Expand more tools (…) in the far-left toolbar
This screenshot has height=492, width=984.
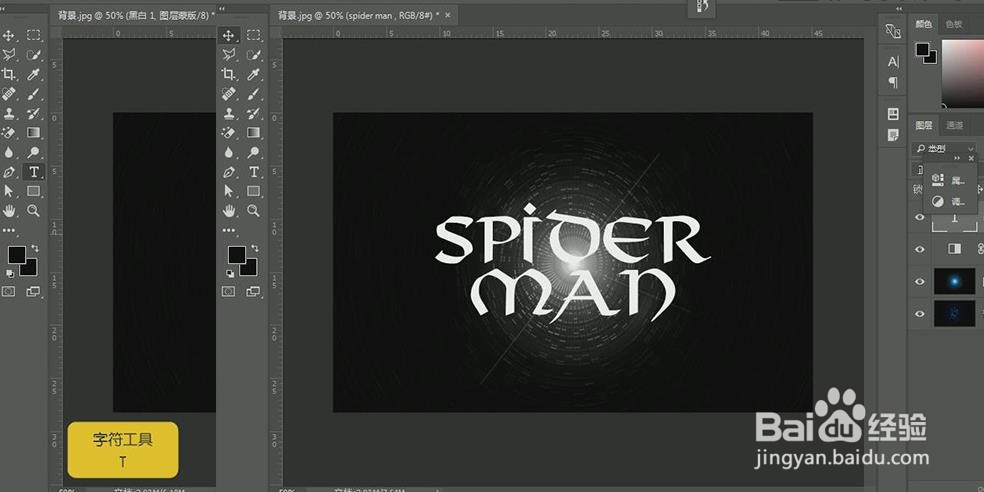point(9,230)
